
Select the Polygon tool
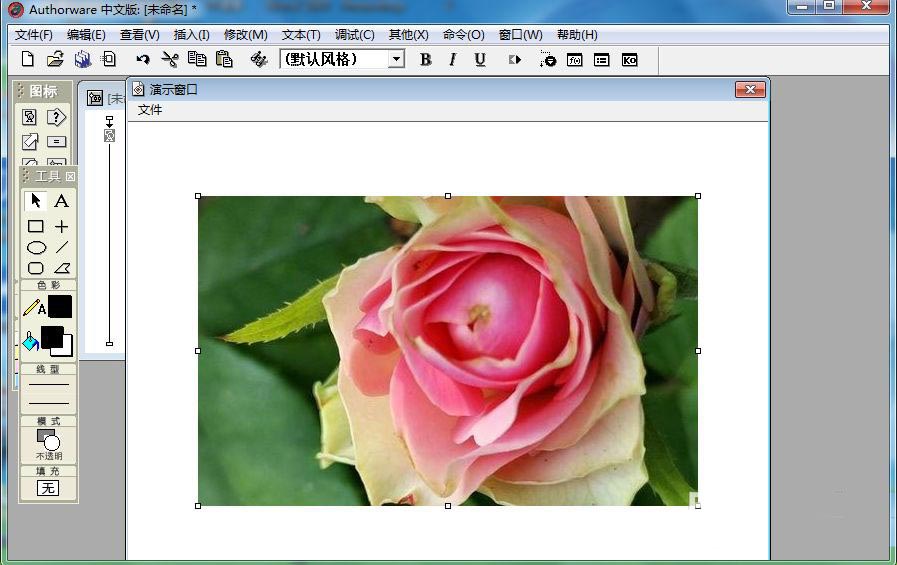point(61,268)
